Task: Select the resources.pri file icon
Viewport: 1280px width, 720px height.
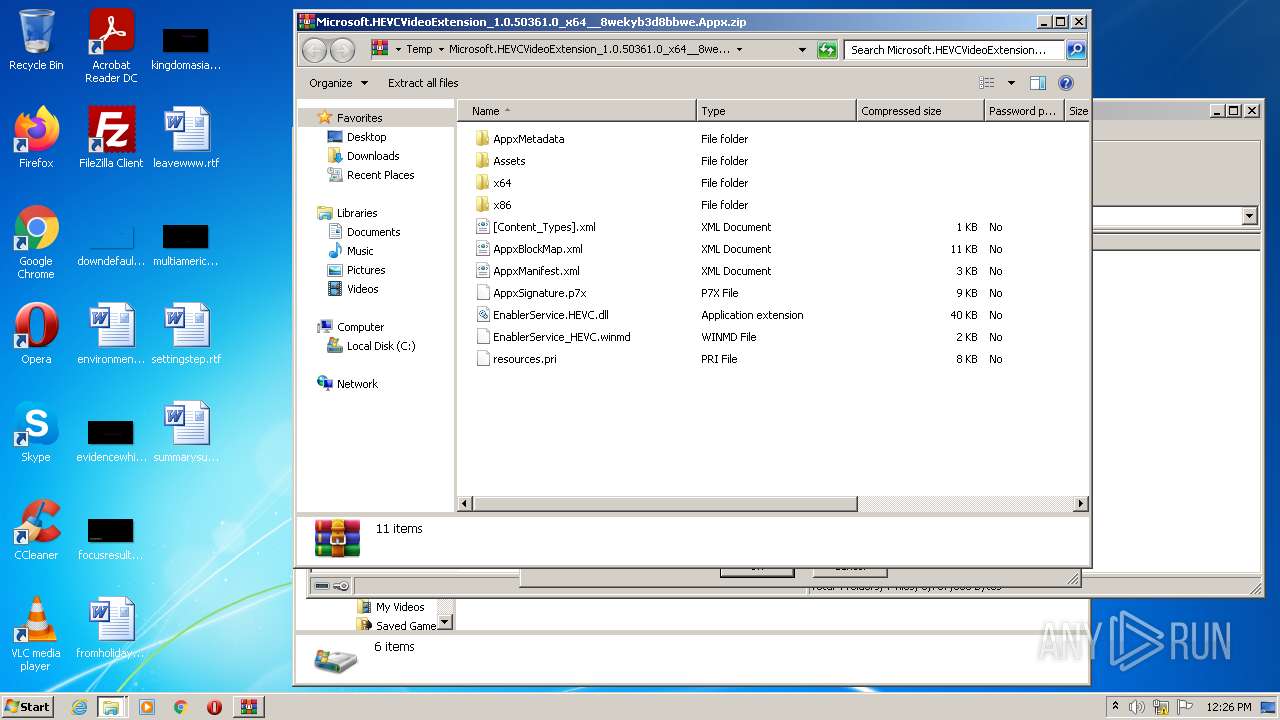Action: [482, 359]
